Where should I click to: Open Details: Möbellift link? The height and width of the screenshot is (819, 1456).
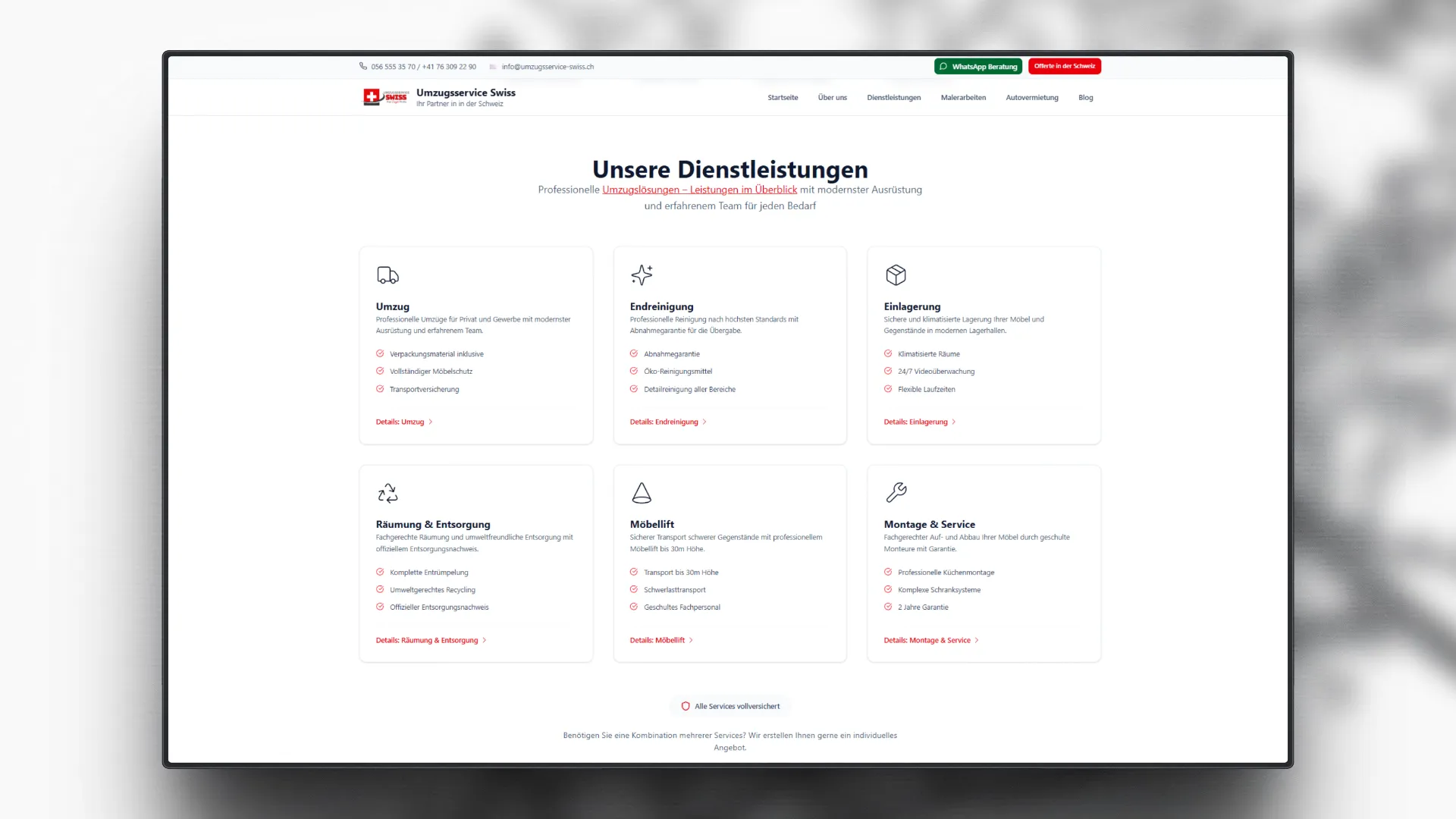pos(661,640)
